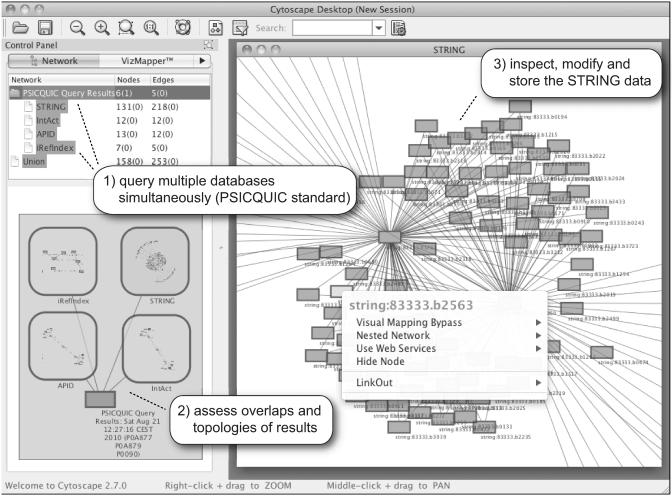Zoom in with the plus magnifier
The height and width of the screenshot is (496, 672).
[102, 28]
